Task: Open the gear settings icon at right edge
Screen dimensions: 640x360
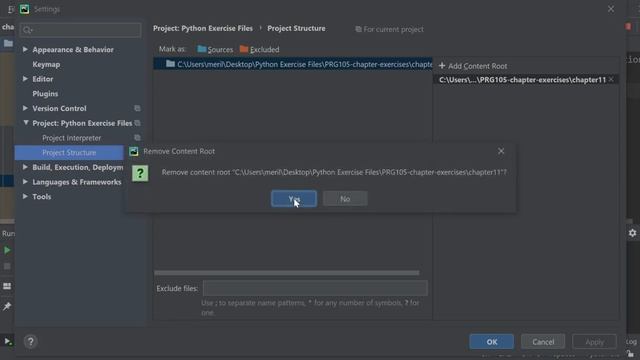Action: point(632,233)
